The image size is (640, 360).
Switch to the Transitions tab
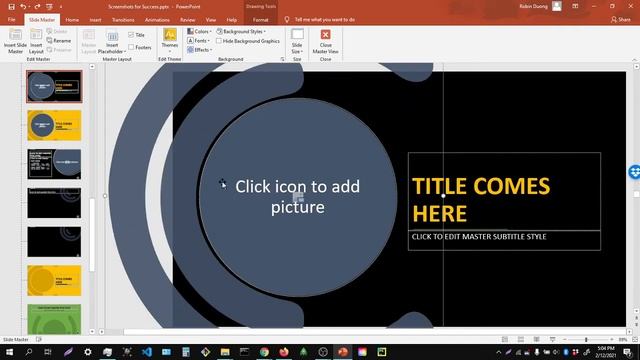pyautogui.click(x=123, y=20)
